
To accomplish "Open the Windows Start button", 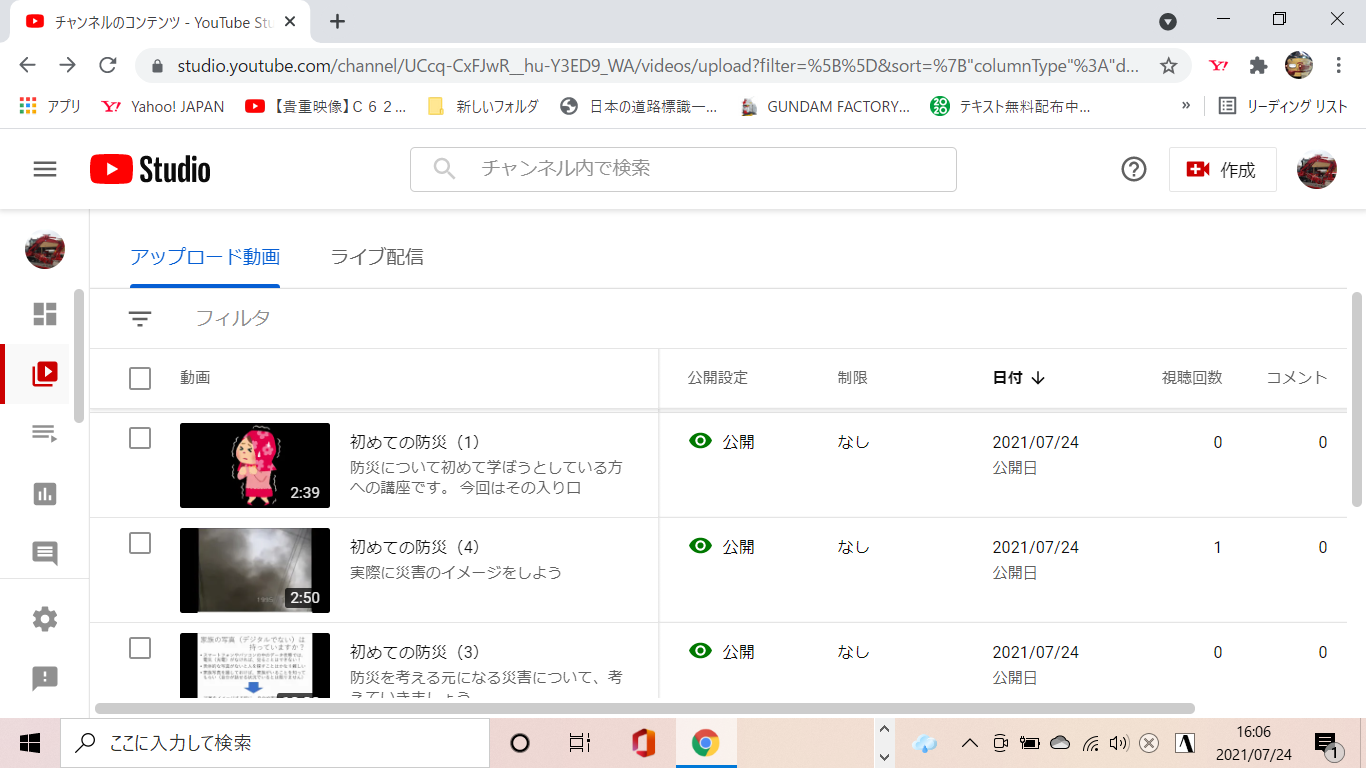I will point(30,743).
